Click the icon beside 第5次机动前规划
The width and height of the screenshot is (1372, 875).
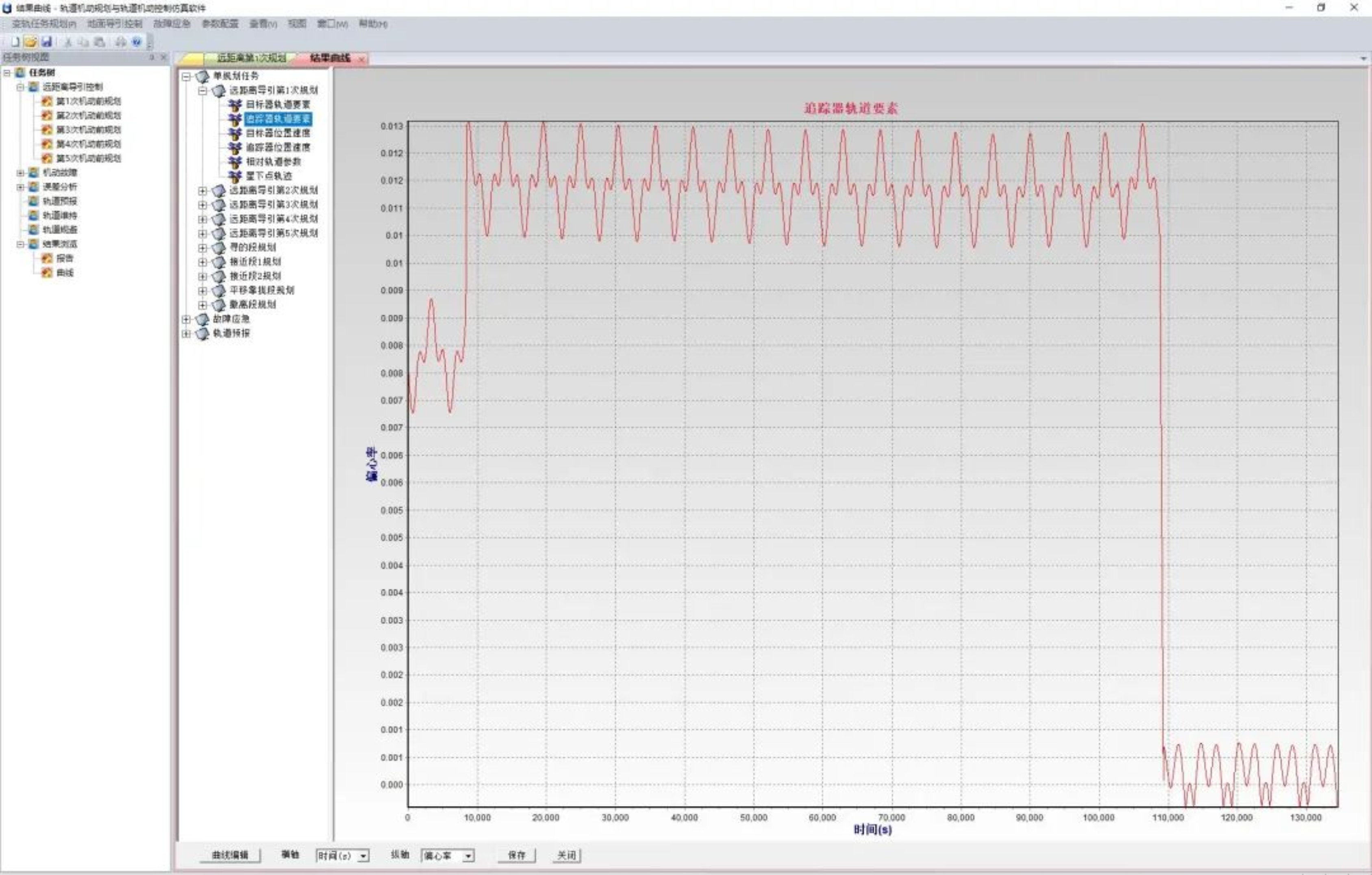[x=47, y=158]
